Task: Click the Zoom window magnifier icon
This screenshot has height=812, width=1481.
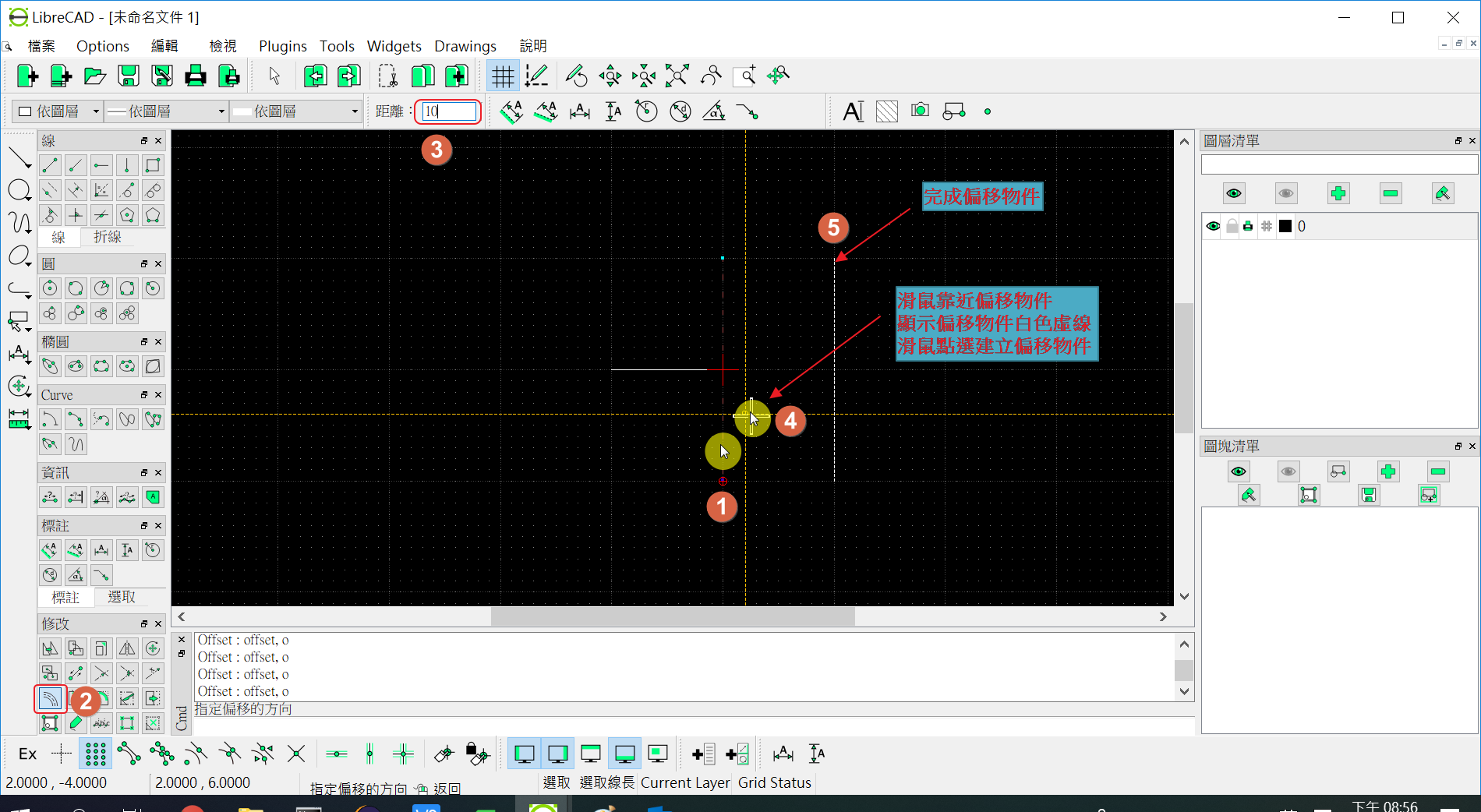Action: point(744,76)
